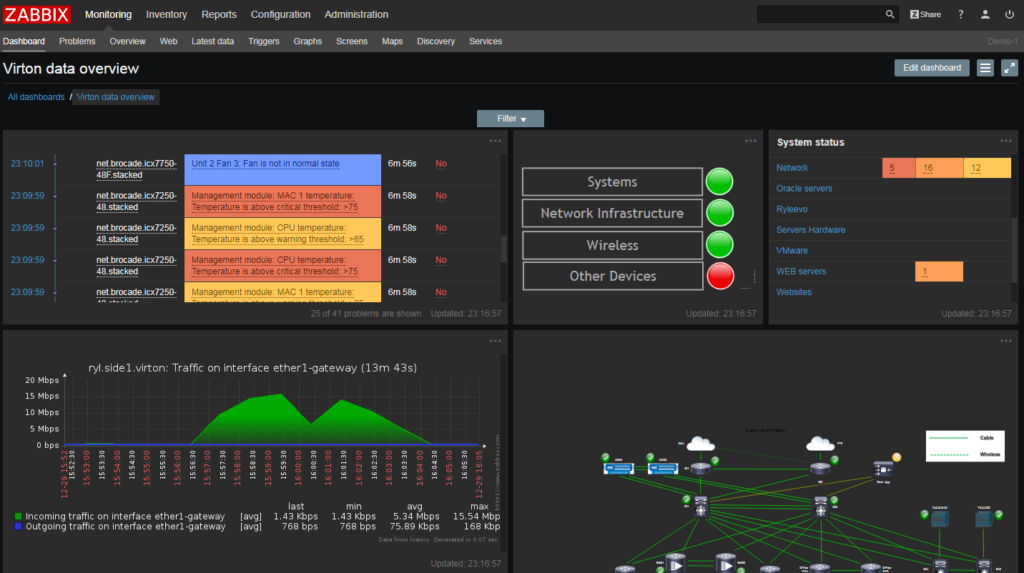Click the ZABBIX logo
The height and width of the screenshot is (573, 1024).
(x=36, y=15)
